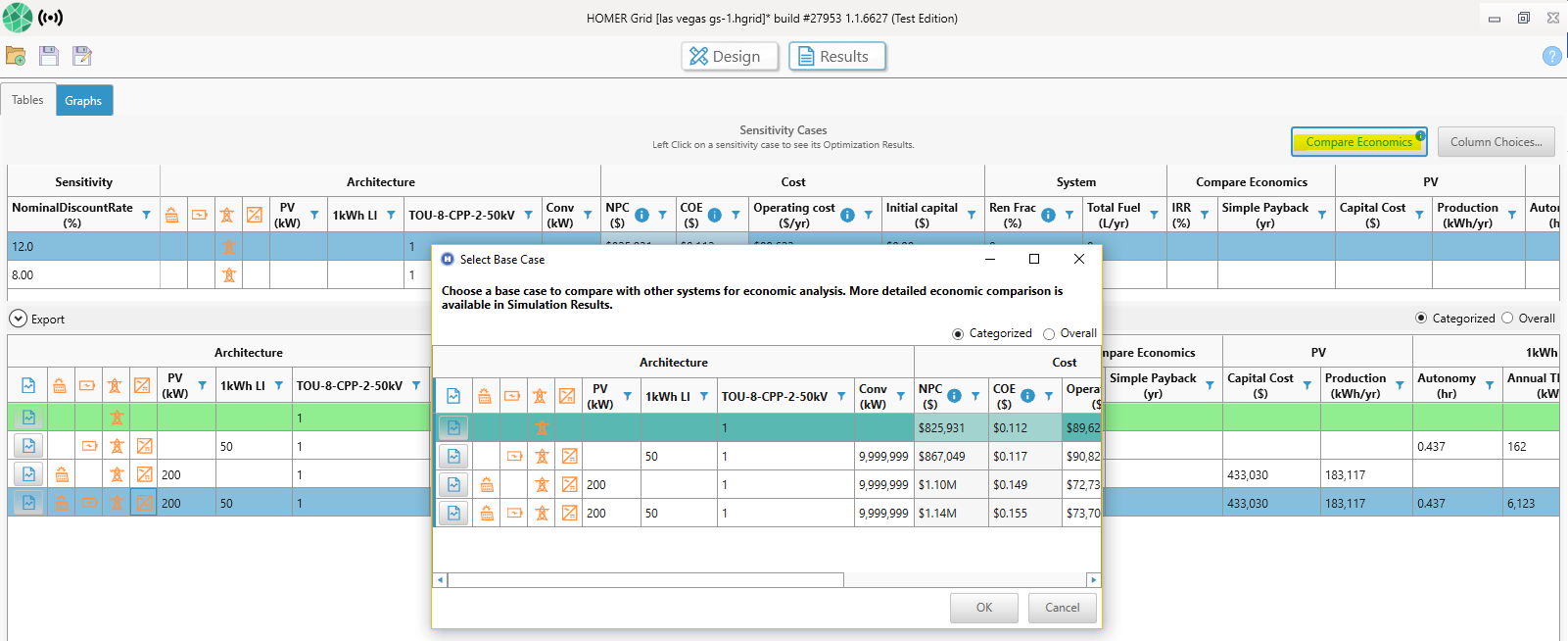Image resolution: width=1568 pixels, height=641 pixels.
Task: Open the NominalDiscountRate column filter
Action: pos(146,215)
